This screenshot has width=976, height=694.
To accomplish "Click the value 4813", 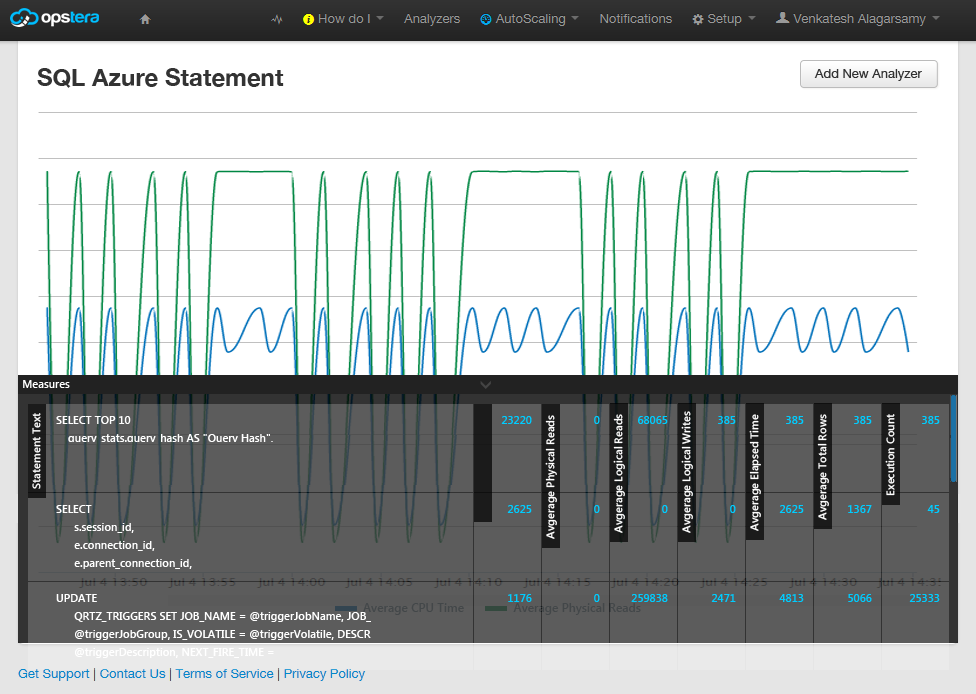I will coord(791,598).
